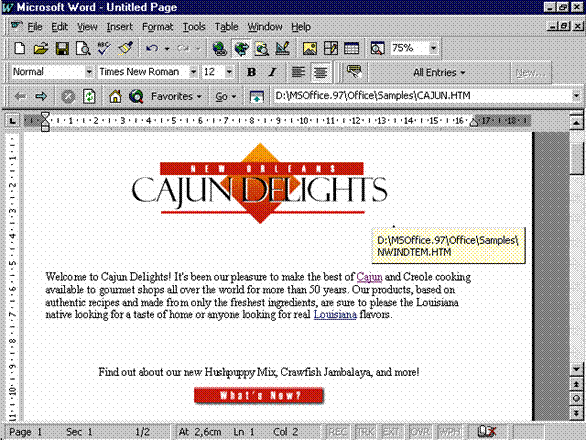Run the spelling and grammar check
Viewport: 586px width, 440px height.
104,49
